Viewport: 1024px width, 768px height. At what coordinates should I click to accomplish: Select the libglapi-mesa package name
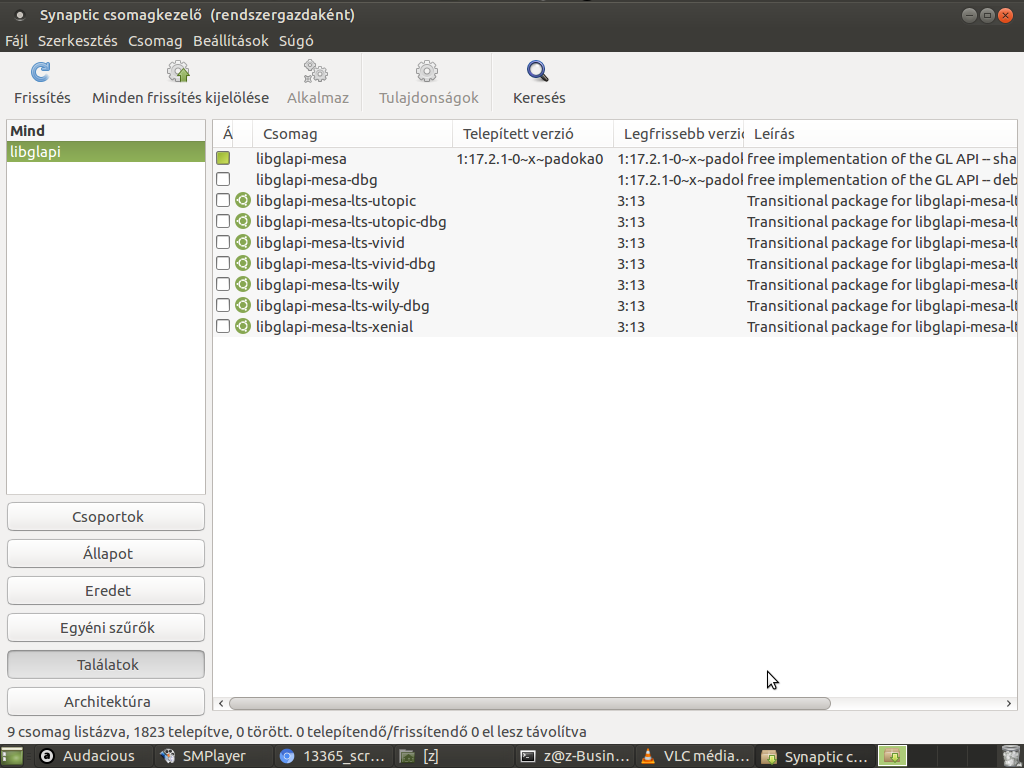coord(301,159)
